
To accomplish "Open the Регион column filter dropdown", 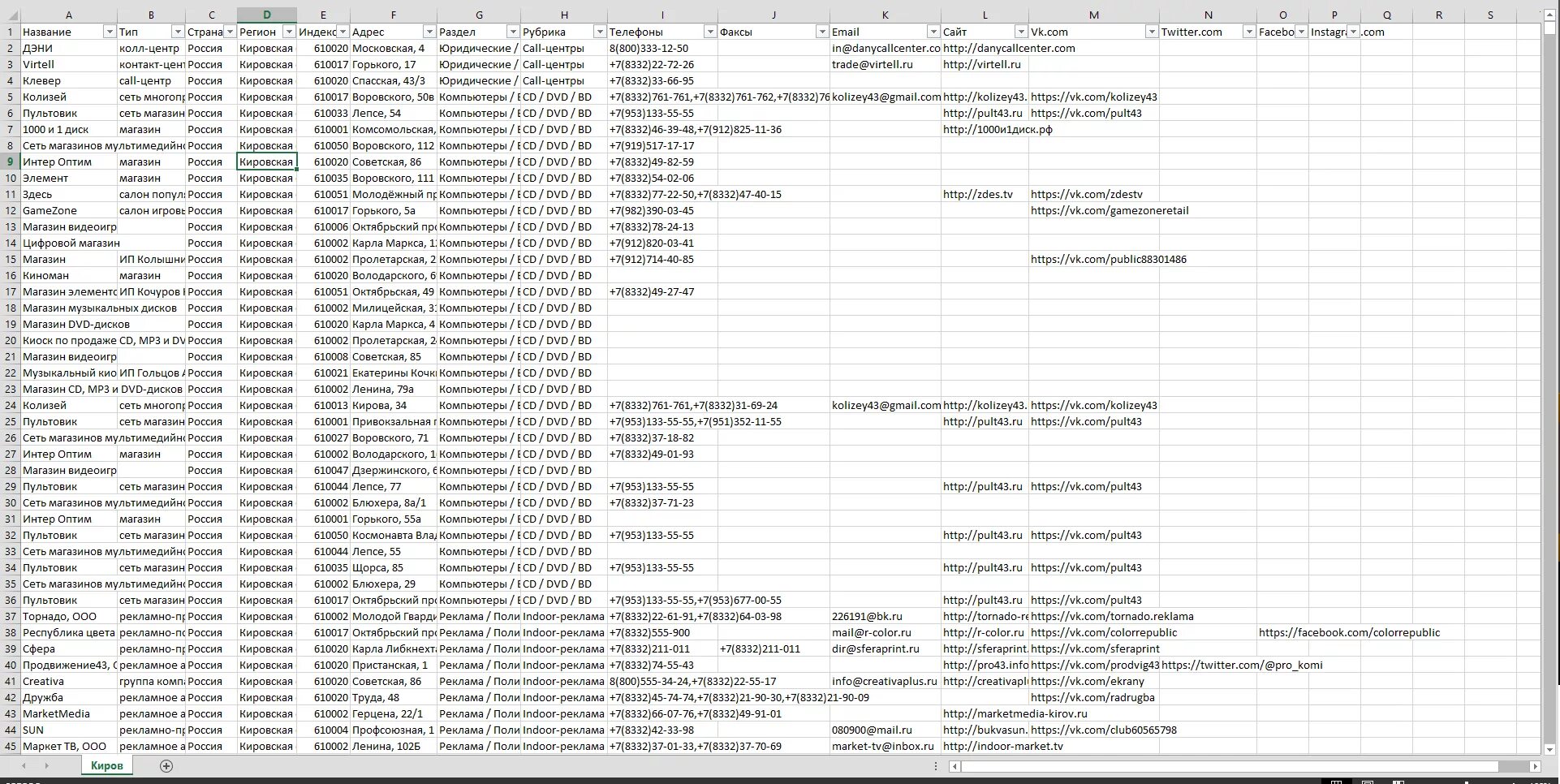I will [x=290, y=32].
